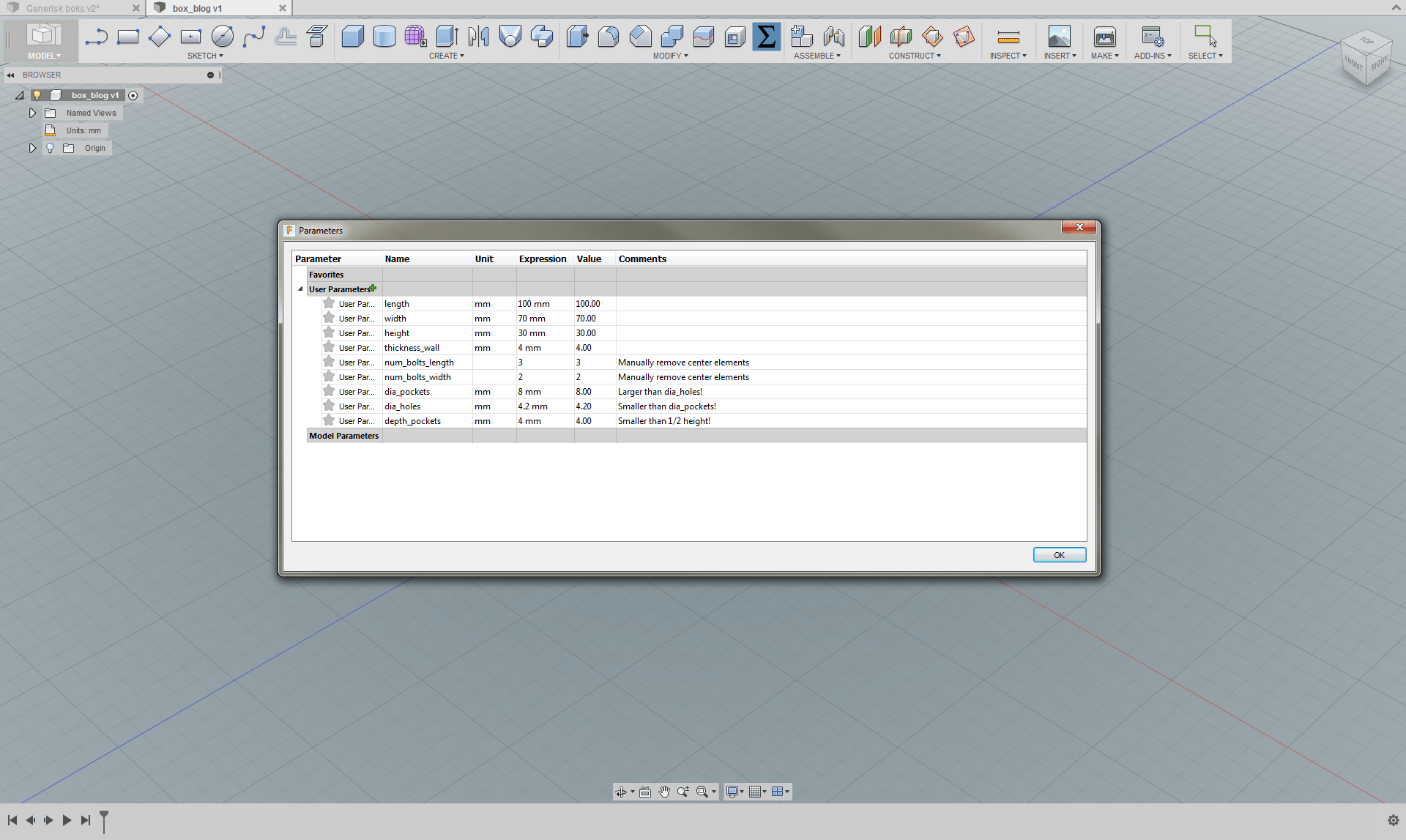1406x840 pixels.
Task: Select the Fillet modify tool
Action: tap(608, 36)
